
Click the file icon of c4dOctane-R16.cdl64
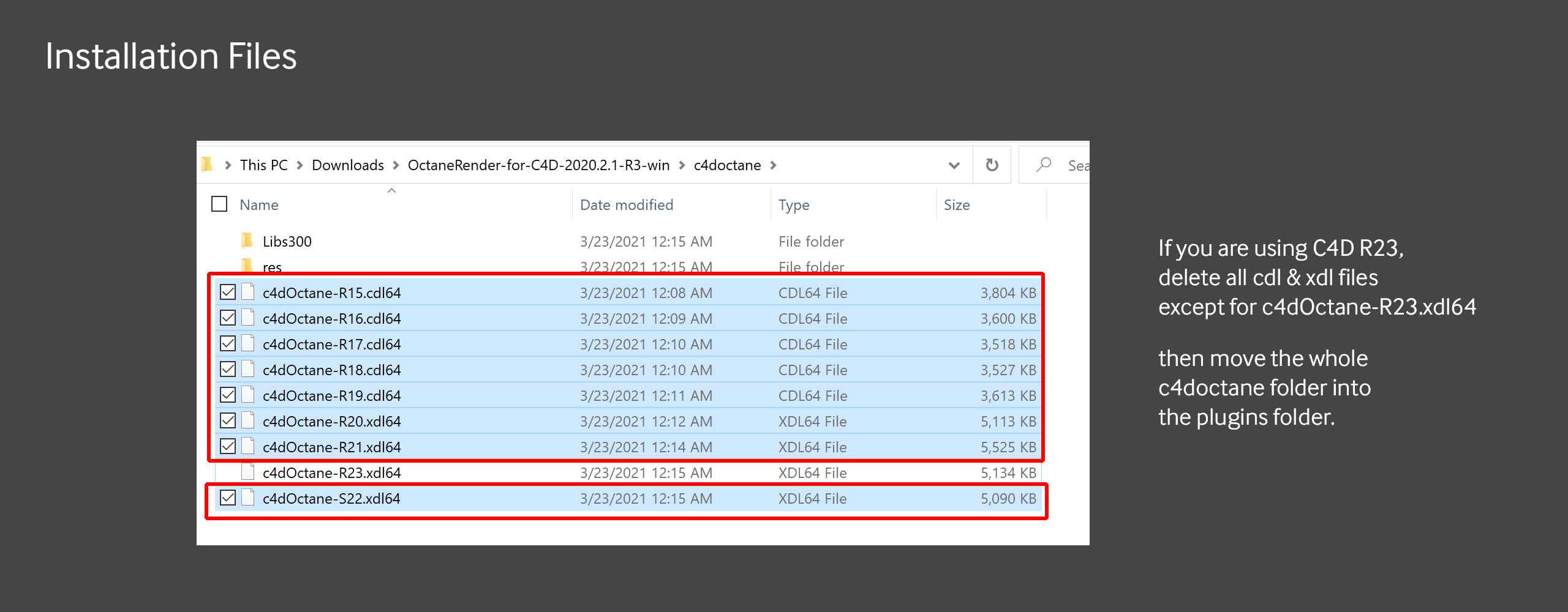click(248, 318)
